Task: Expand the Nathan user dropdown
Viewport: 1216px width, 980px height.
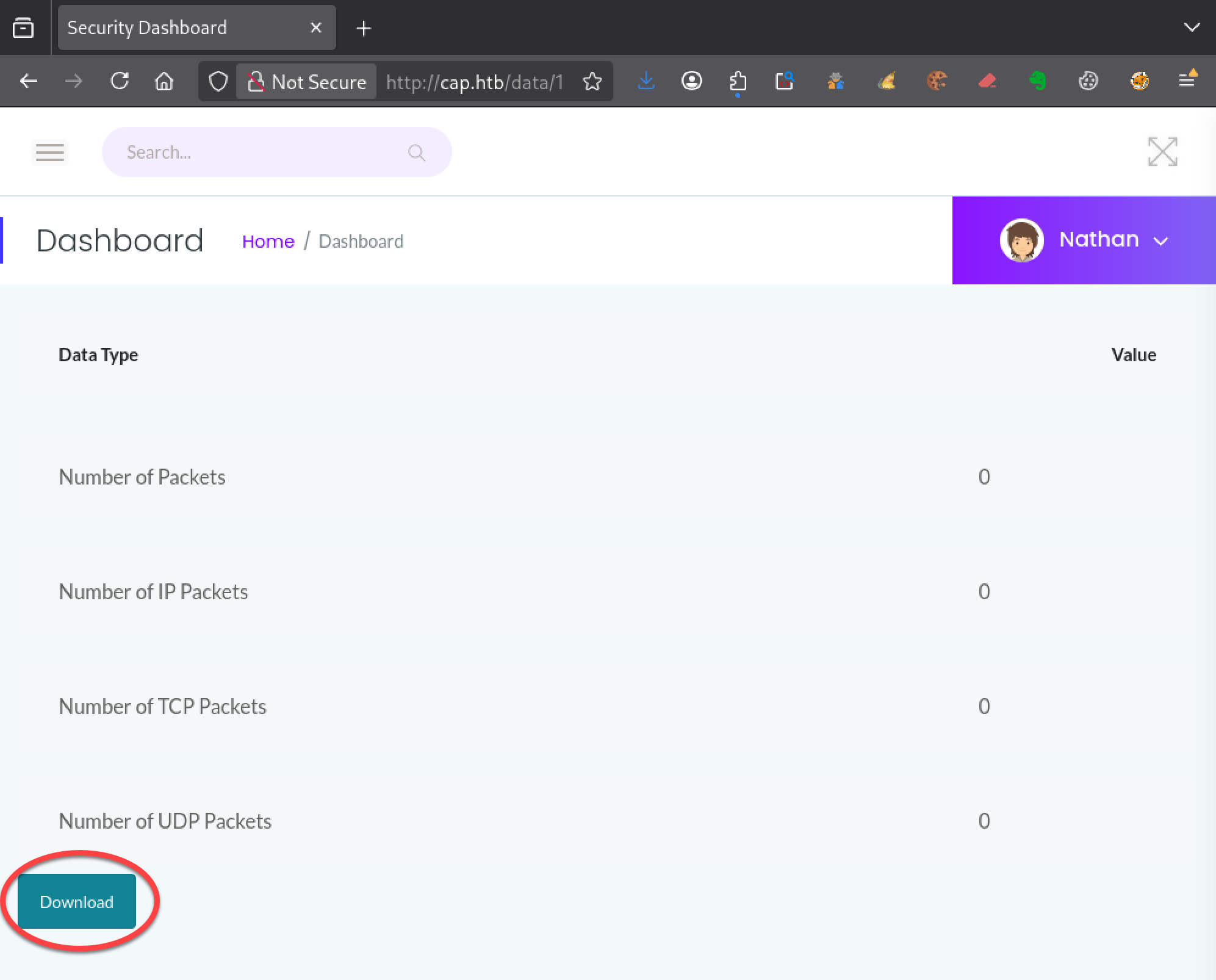Action: pyautogui.click(x=1099, y=240)
